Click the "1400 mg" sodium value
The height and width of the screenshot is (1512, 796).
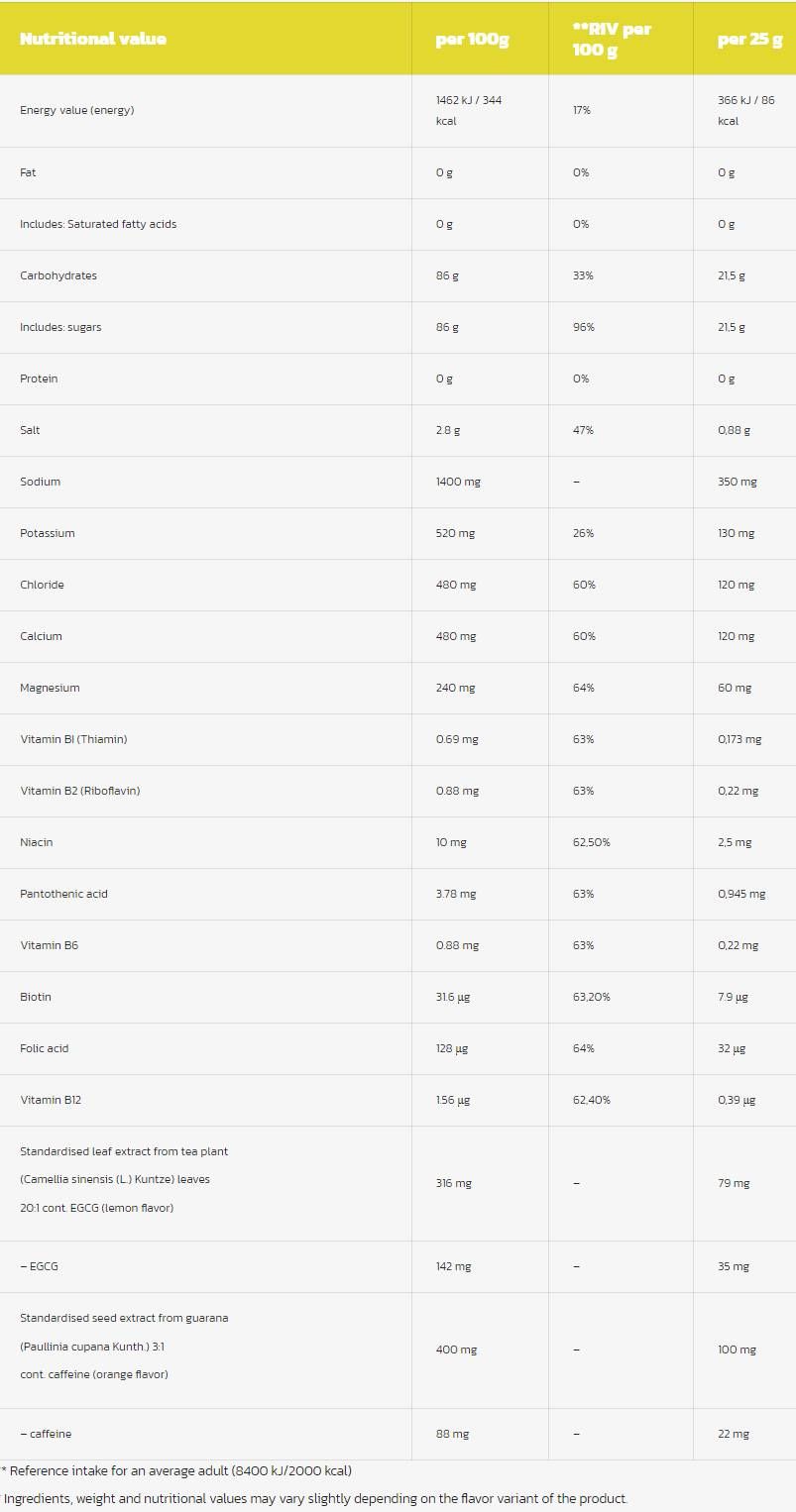(458, 482)
